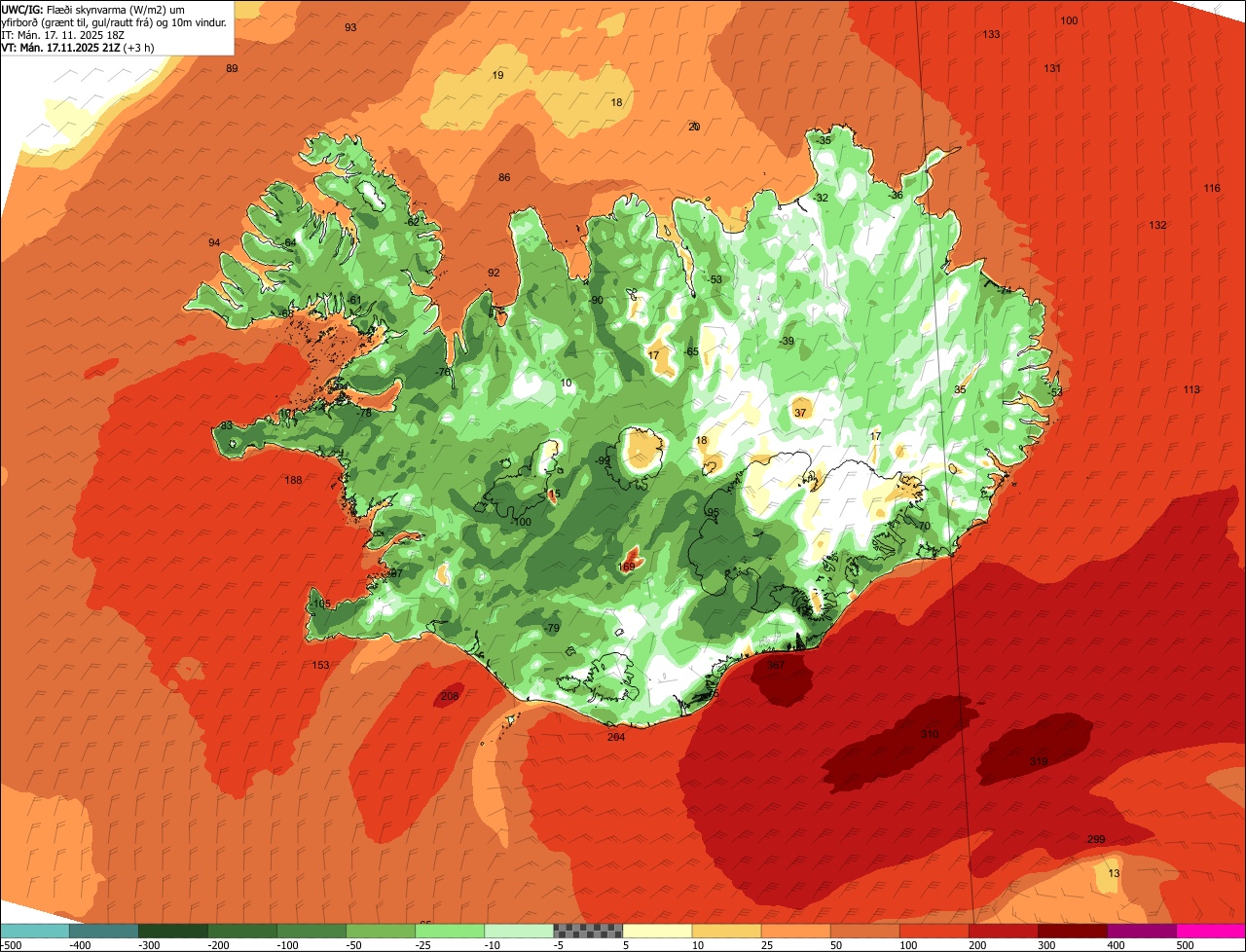Click the 86 value north of Iceland
1246x952 pixels.
pyautogui.click(x=504, y=177)
